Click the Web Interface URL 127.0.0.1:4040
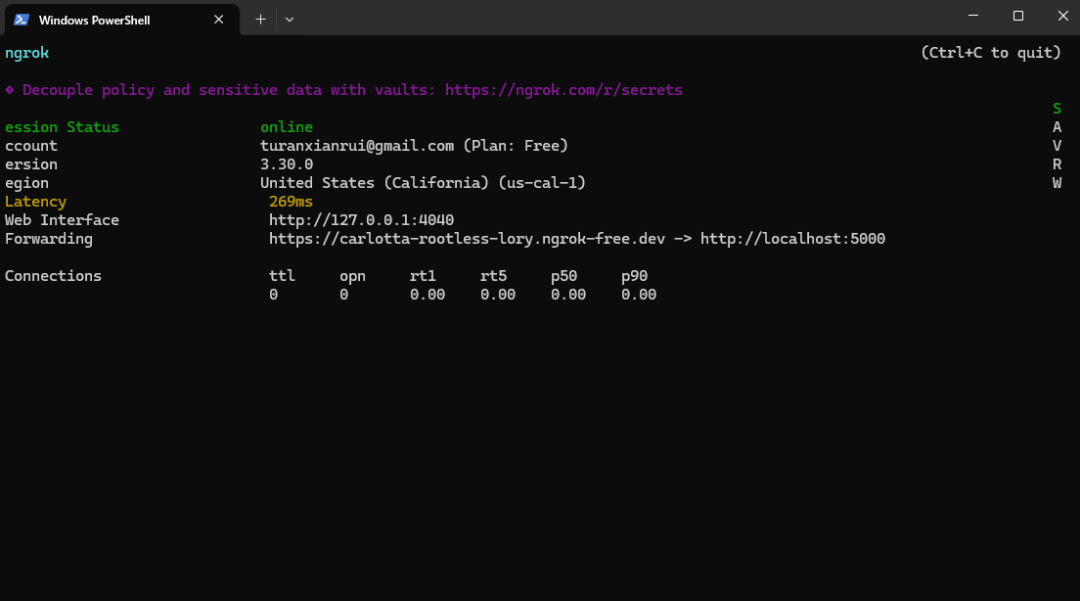This screenshot has height=601, width=1080. tap(361, 220)
